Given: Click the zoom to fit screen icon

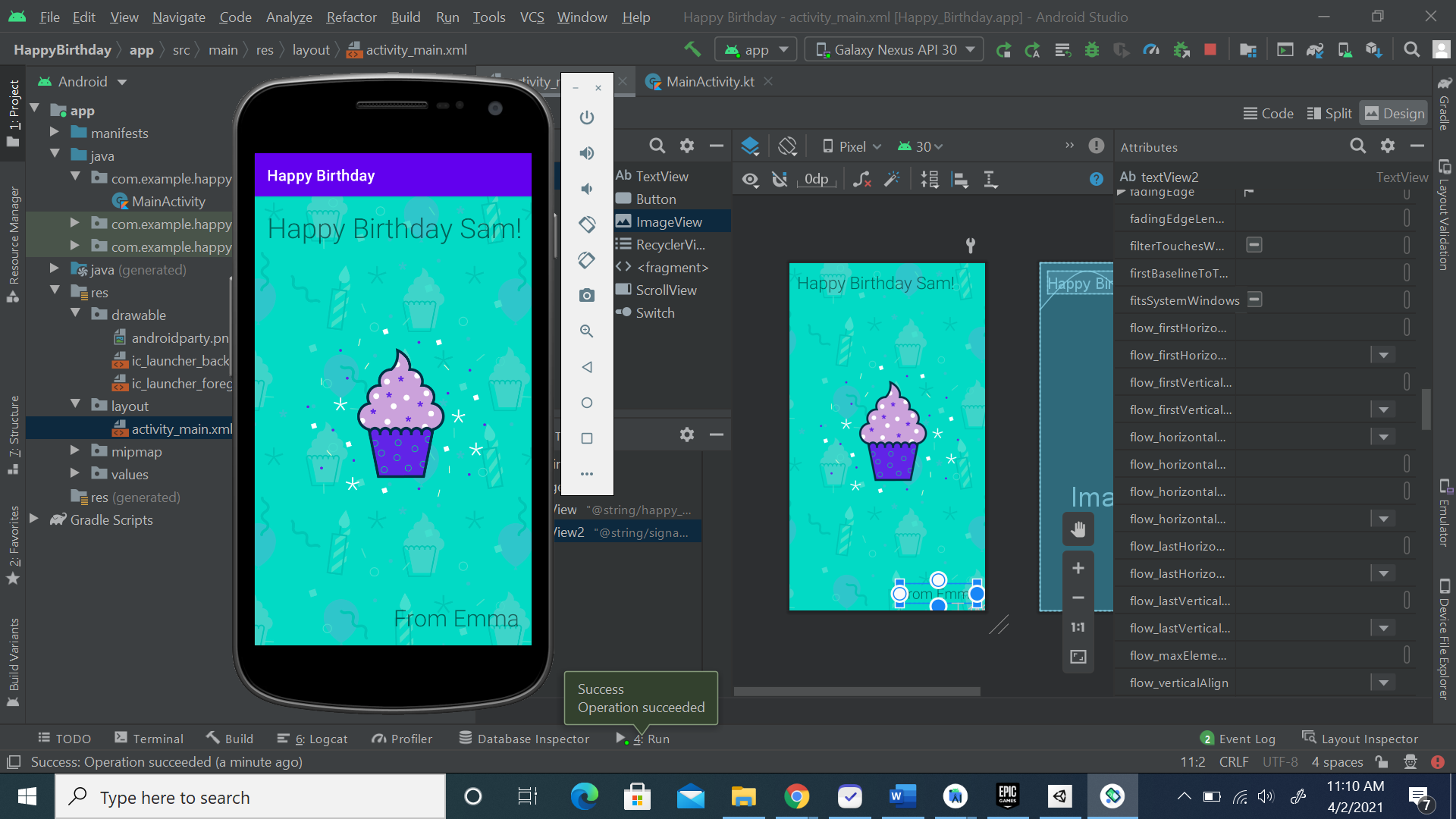Looking at the screenshot, I should pyautogui.click(x=1078, y=657).
